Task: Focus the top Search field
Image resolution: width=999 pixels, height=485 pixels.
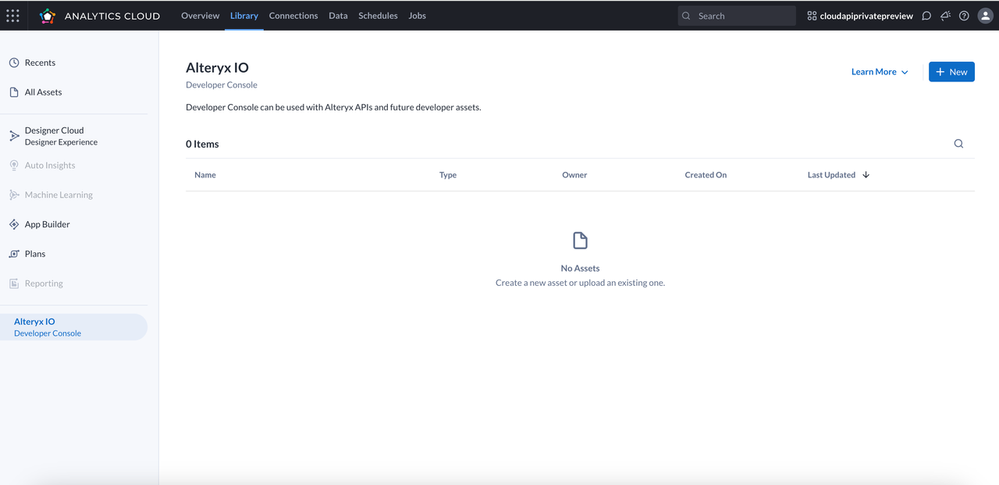Action: (737, 16)
